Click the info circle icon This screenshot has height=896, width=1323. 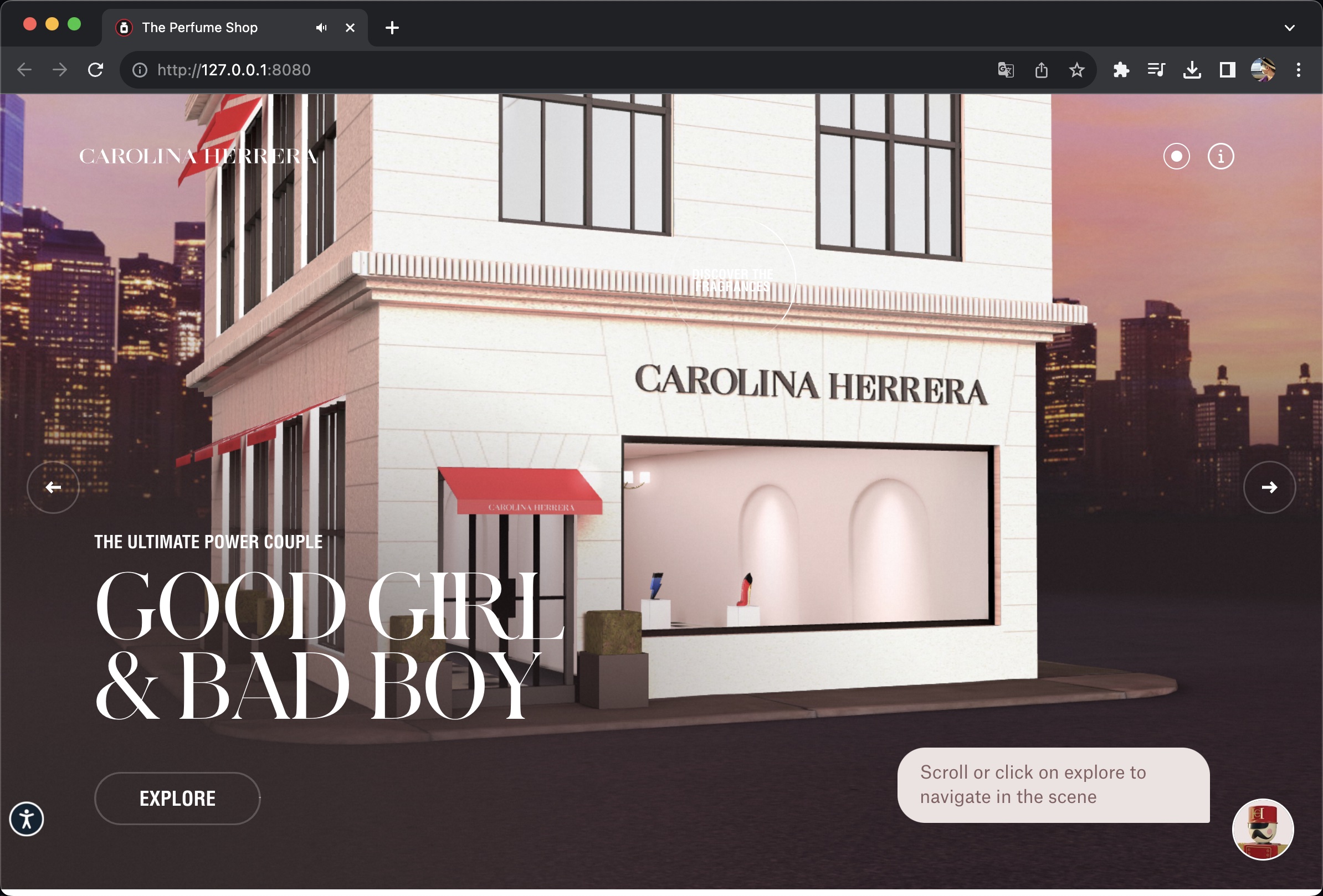click(x=1221, y=156)
